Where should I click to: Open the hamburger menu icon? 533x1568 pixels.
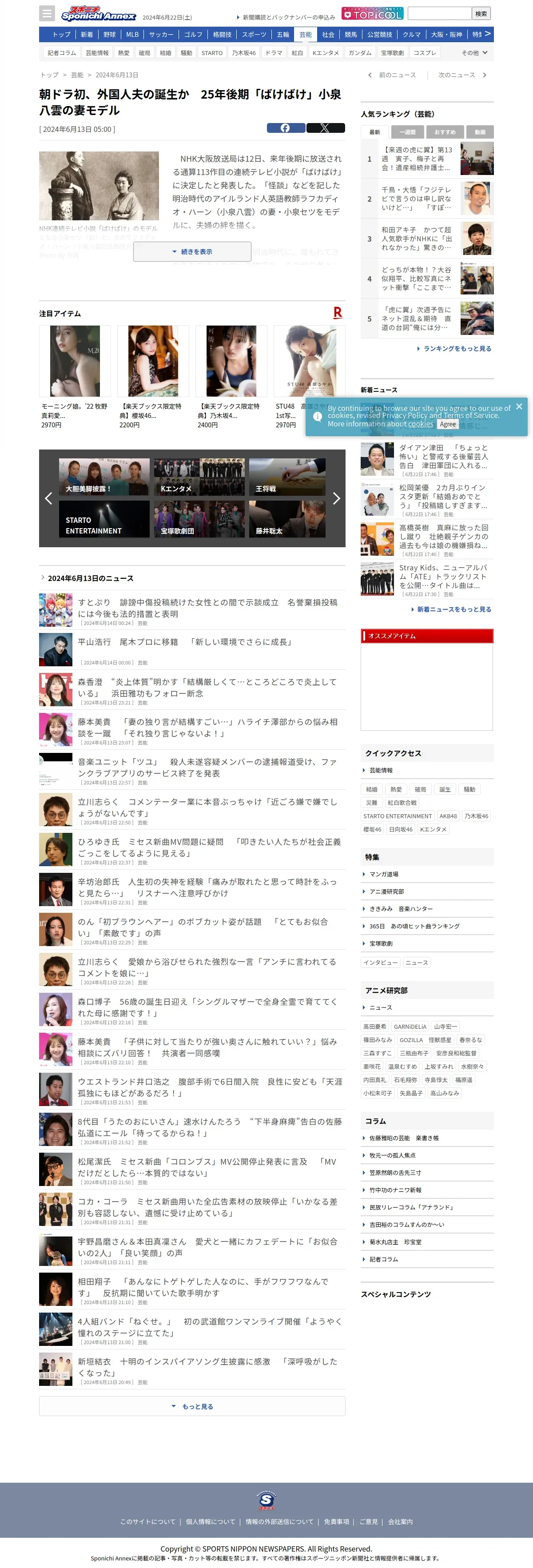tap(47, 13)
